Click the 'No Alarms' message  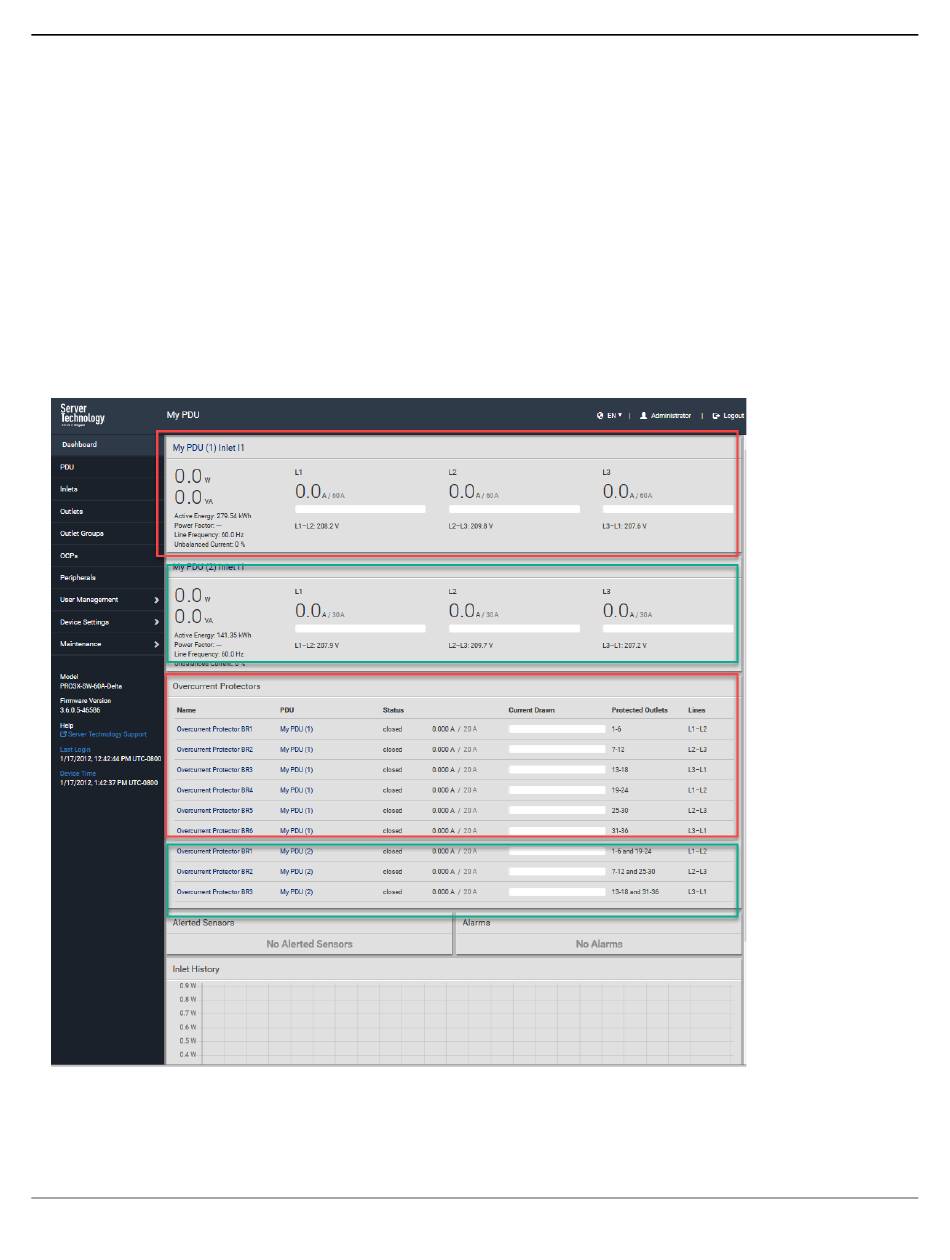599,944
